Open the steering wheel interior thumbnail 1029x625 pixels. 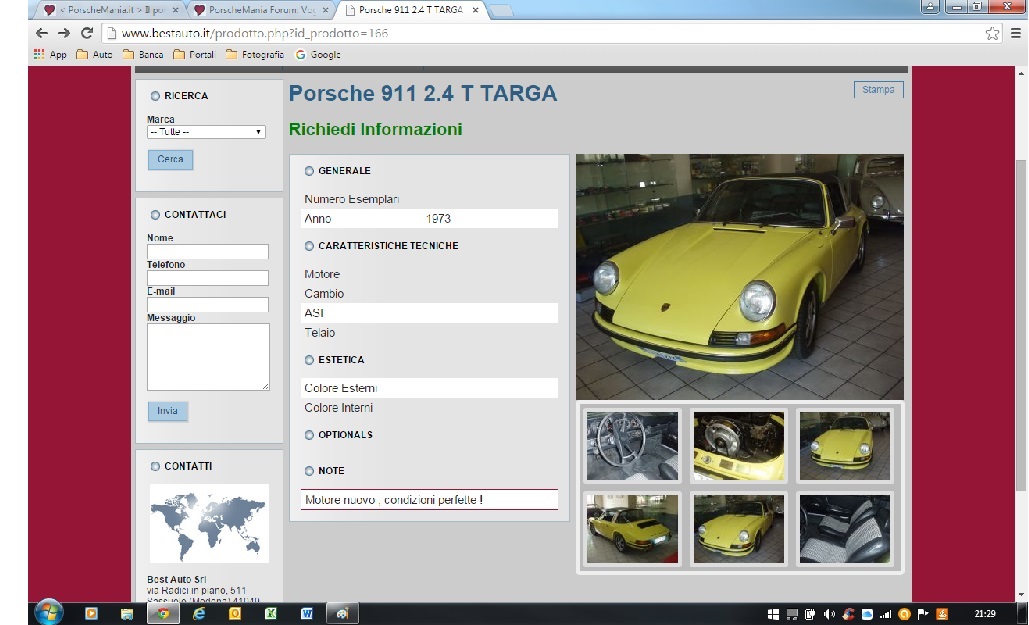[632, 446]
